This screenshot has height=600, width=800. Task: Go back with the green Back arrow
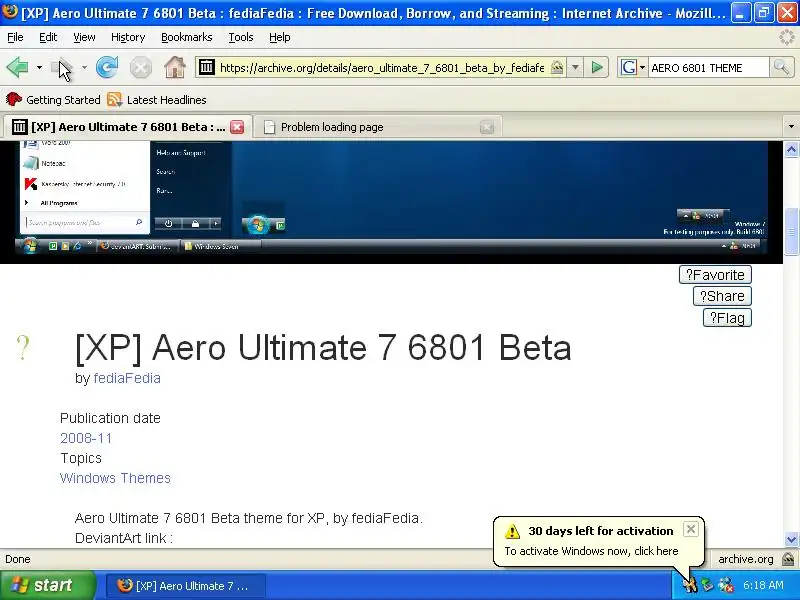pos(17,67)
